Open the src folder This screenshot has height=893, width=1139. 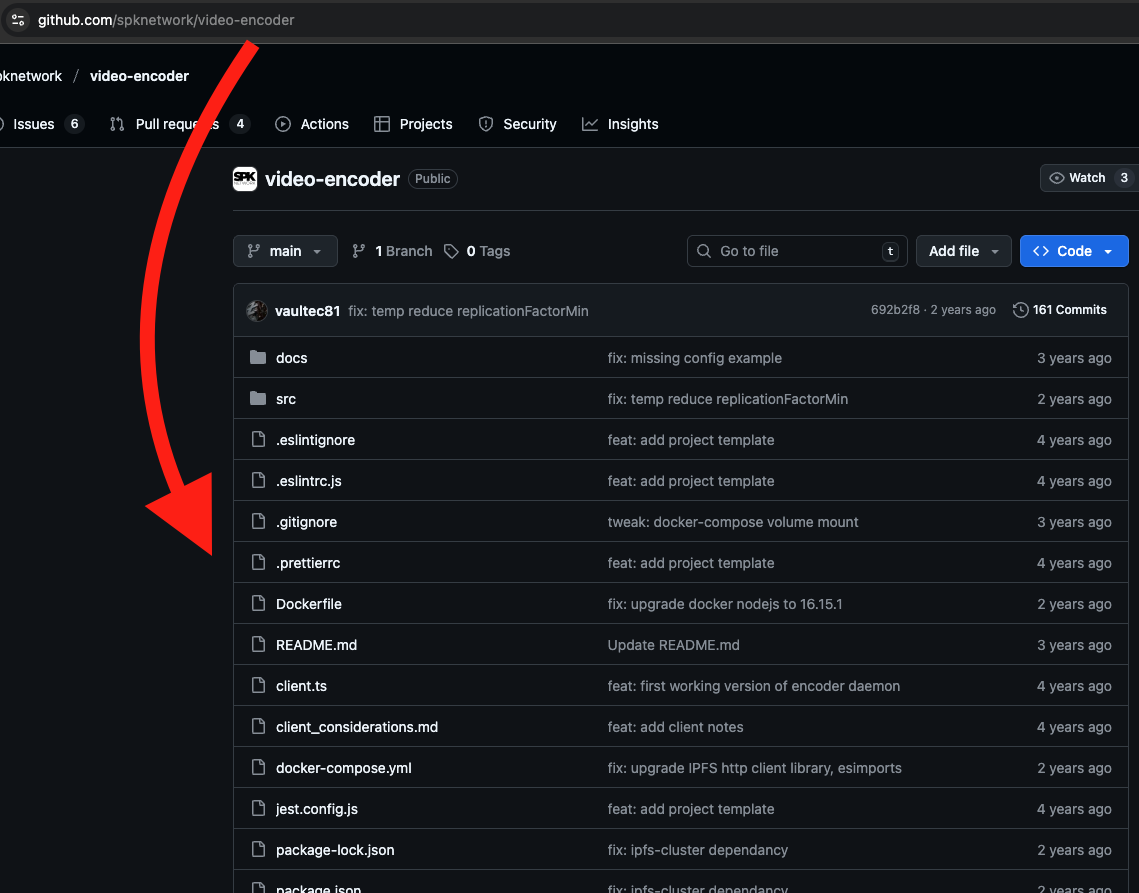(x=286, y=399)
